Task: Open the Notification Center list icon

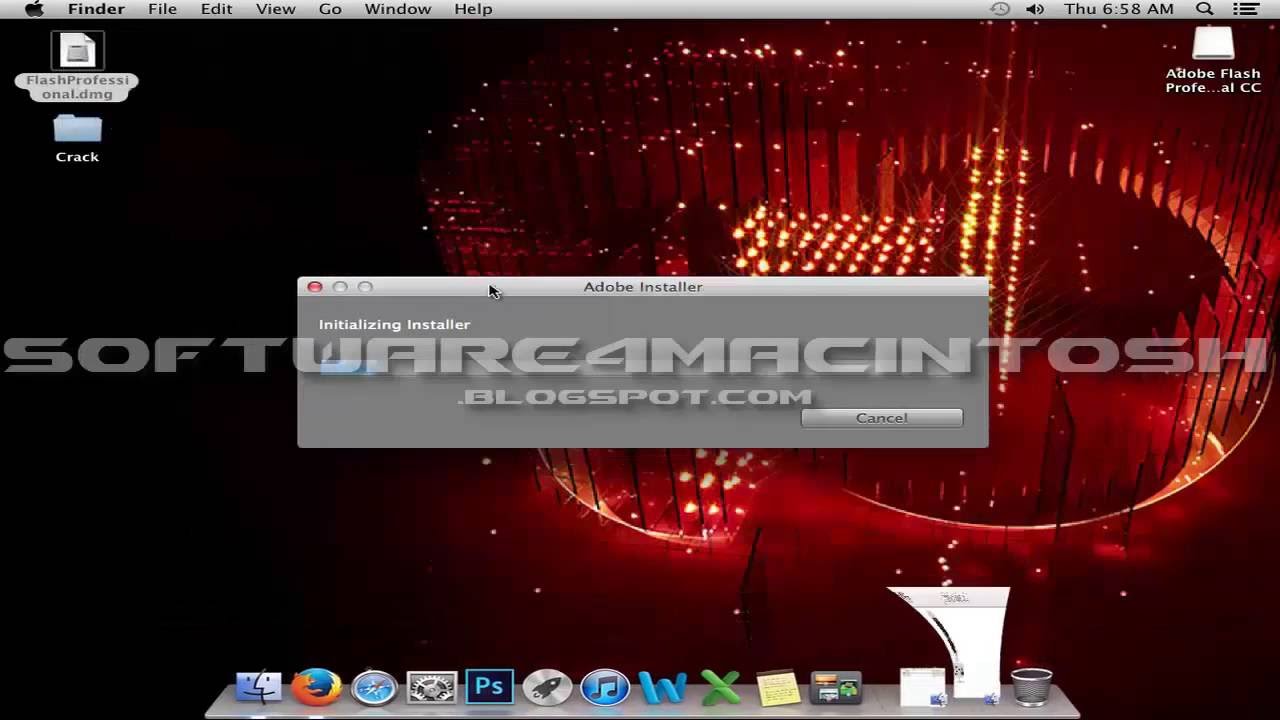Action: pyautogui.click(x=1246, y=9)
